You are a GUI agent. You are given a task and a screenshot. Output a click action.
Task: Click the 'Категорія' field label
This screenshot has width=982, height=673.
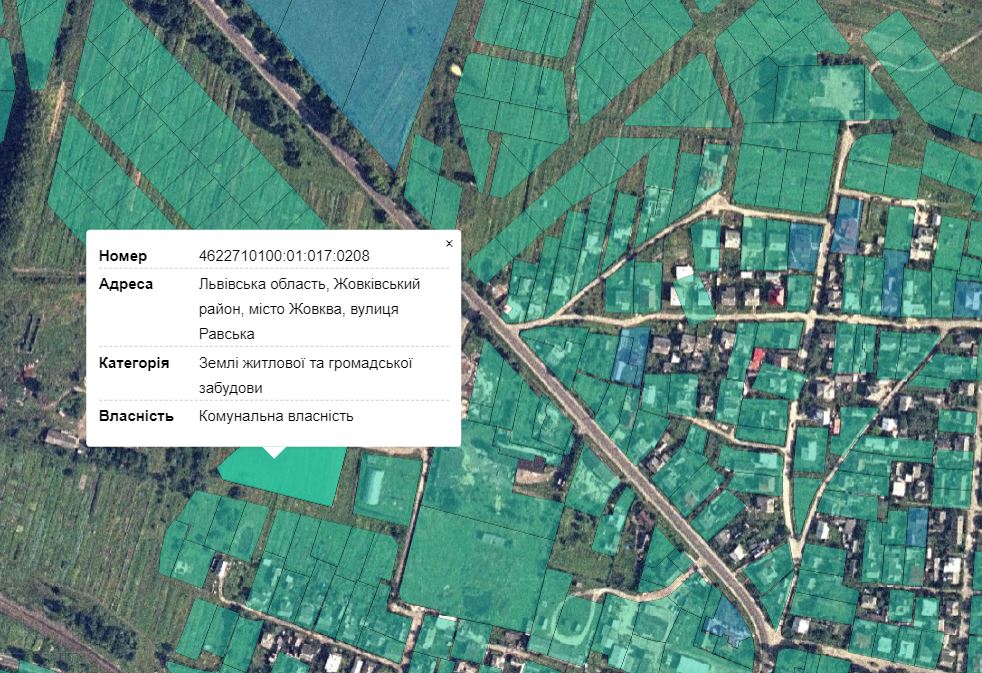pos(134,363)
